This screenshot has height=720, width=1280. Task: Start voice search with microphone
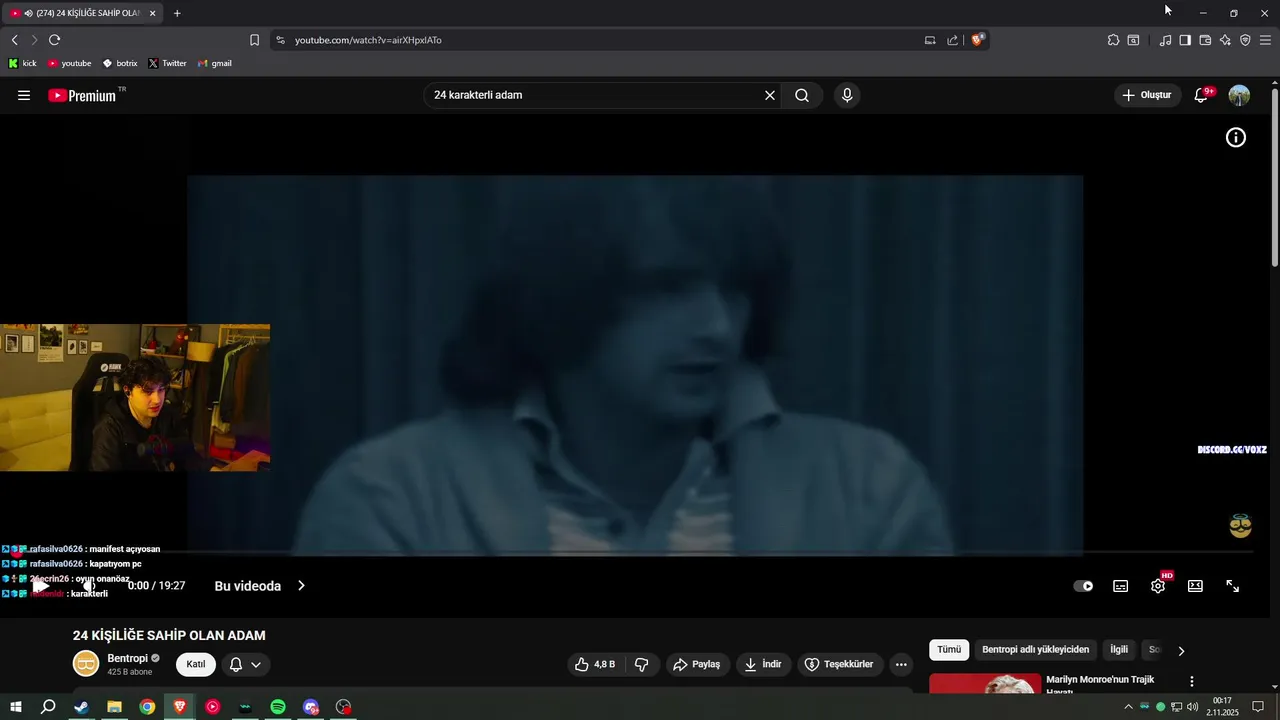[847, 95]
